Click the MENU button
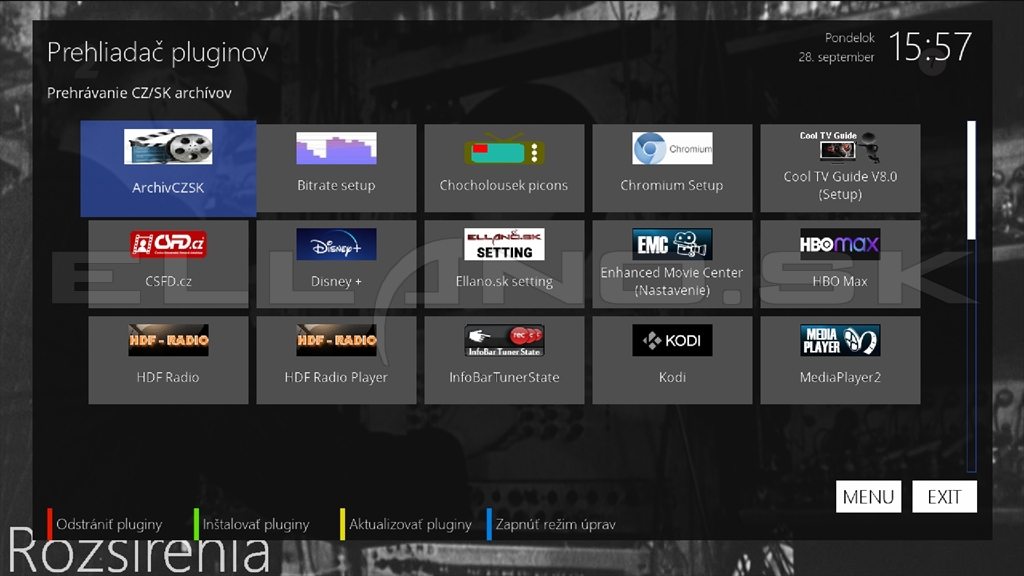 (x=869, y=497)
